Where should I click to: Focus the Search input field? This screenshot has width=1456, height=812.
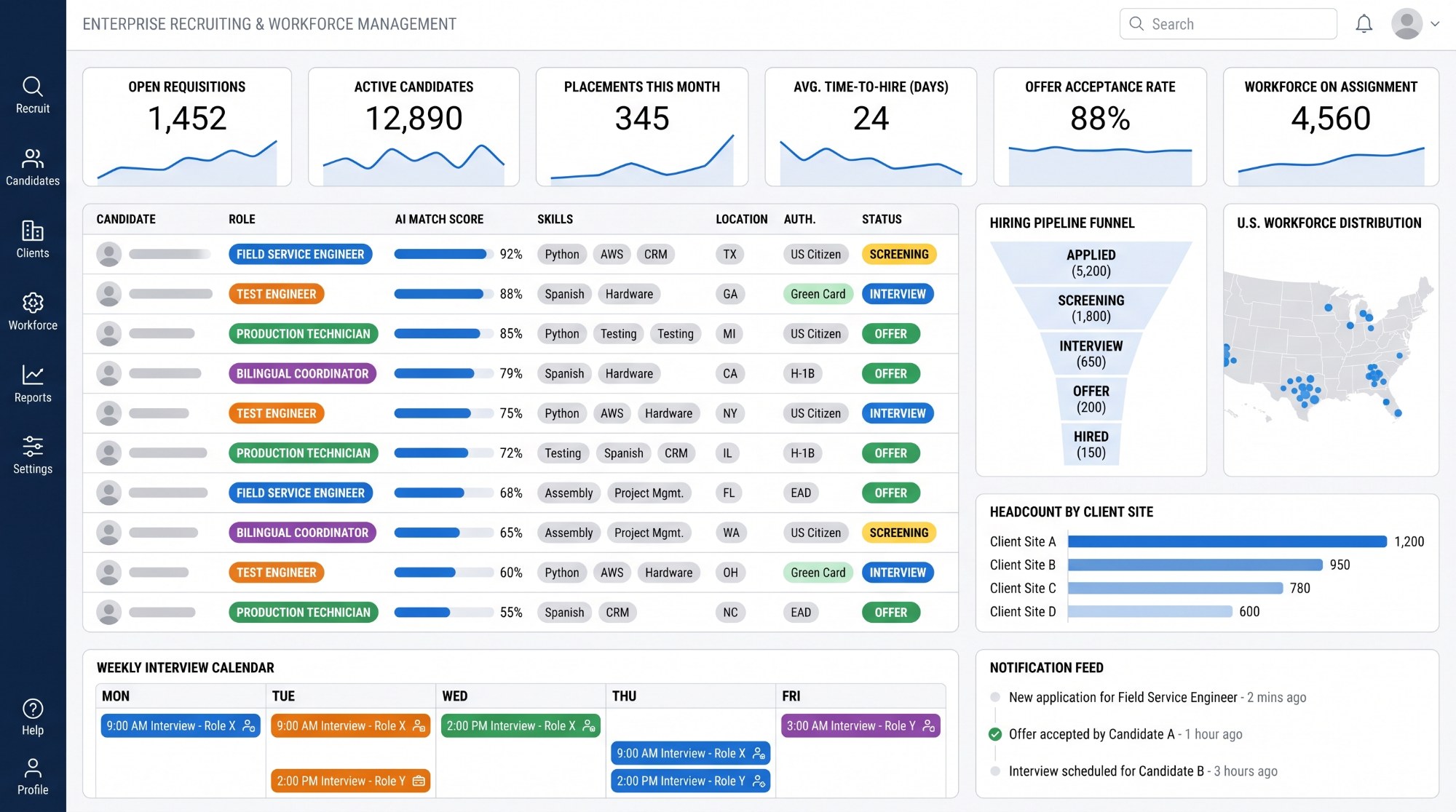pos(1228,24)
